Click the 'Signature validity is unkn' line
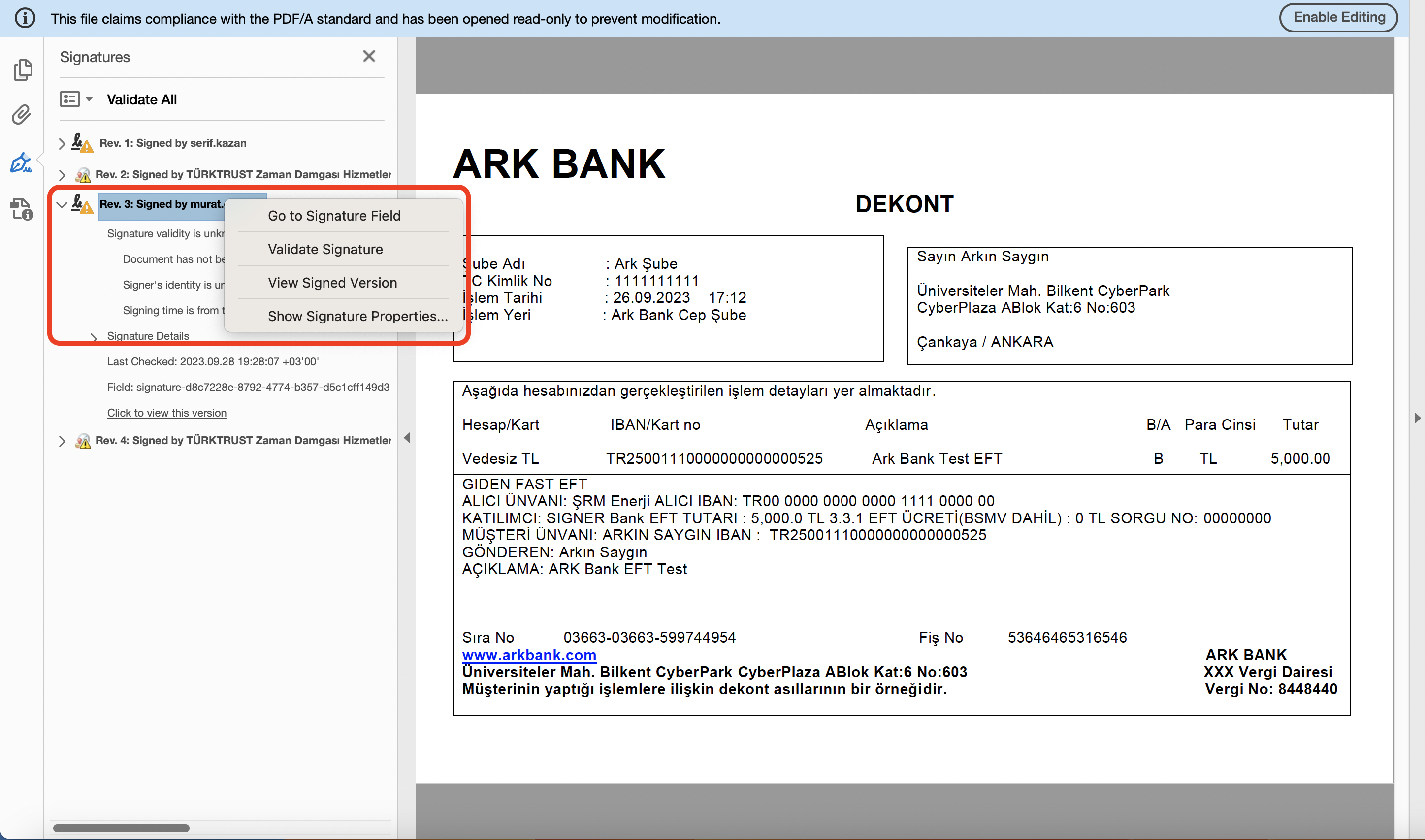The width and height of the screenshot is (1425, 840). (166, 234)
